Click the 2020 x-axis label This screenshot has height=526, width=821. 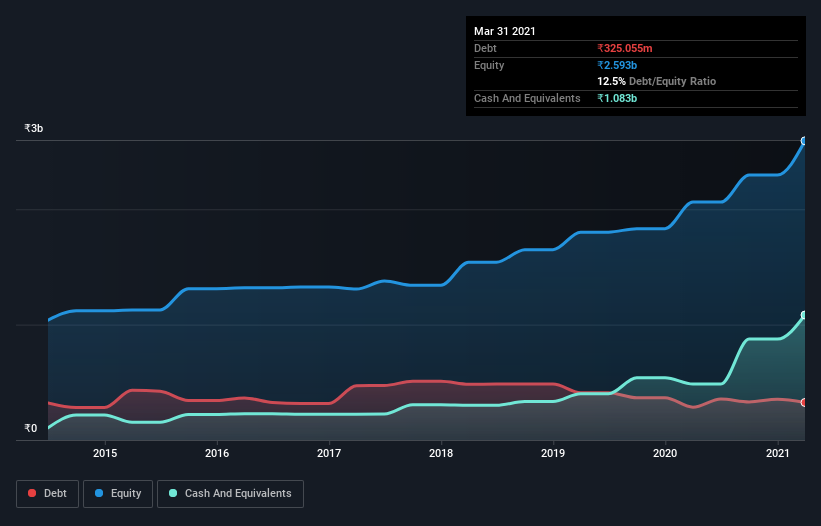point(665,453)
